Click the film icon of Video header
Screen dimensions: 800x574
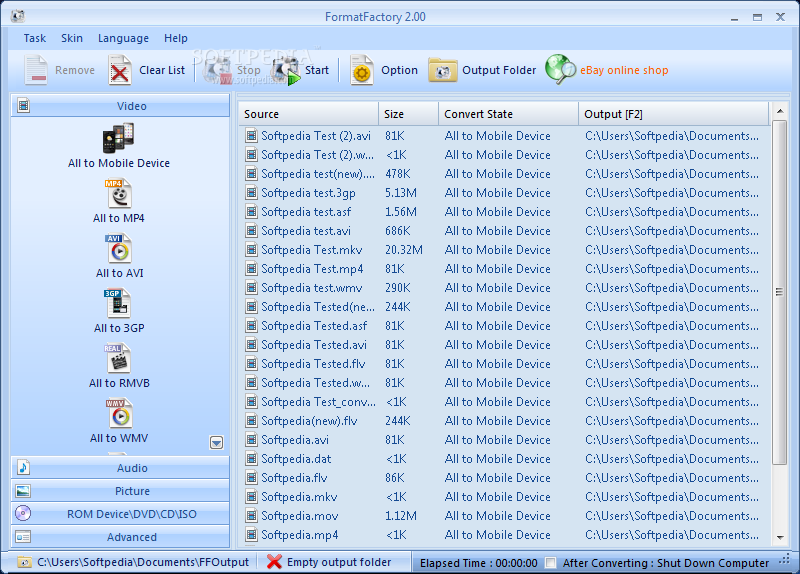tap(23, 106)
